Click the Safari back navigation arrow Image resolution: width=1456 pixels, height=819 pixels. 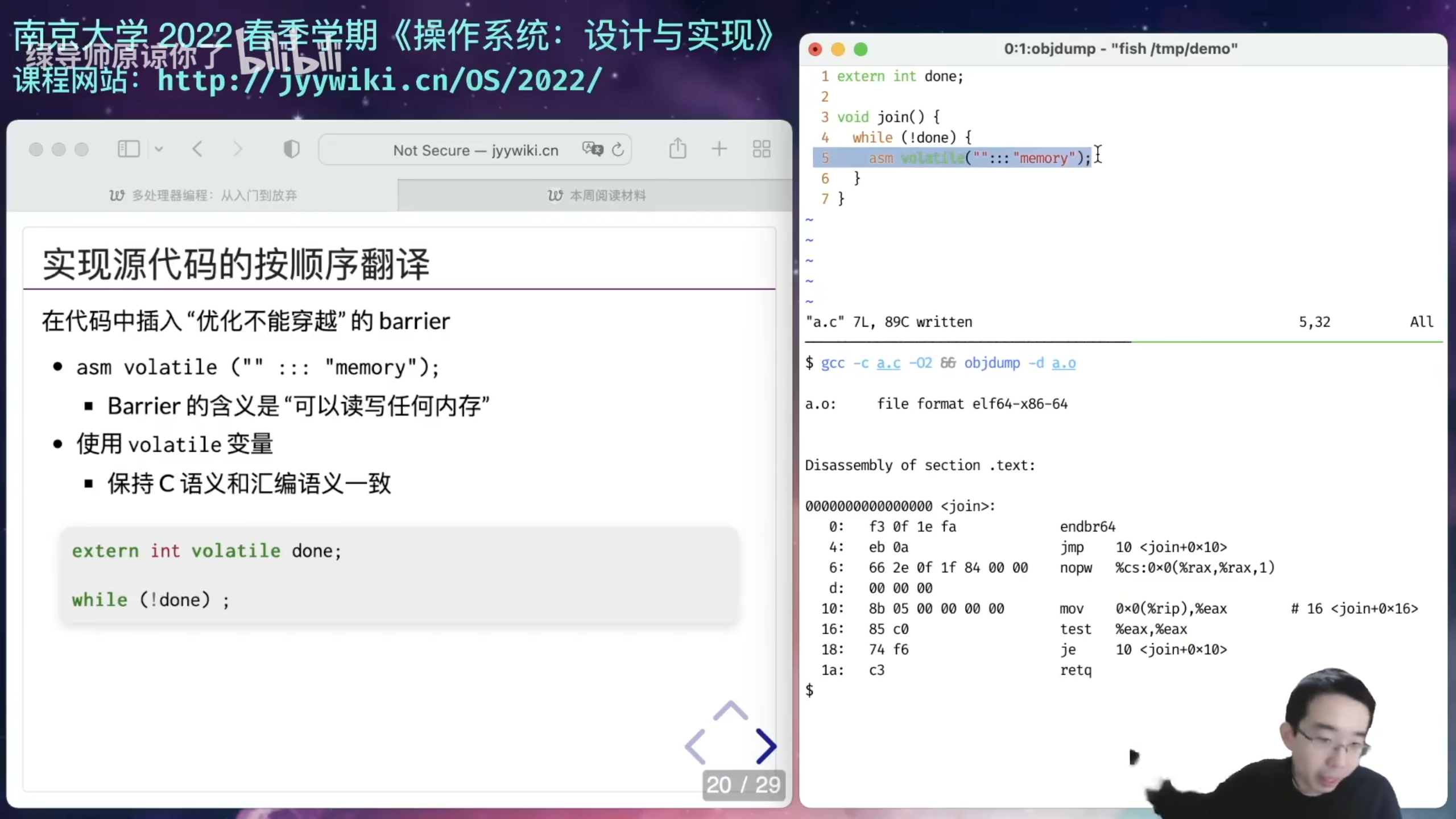click(x=197, y=149)
